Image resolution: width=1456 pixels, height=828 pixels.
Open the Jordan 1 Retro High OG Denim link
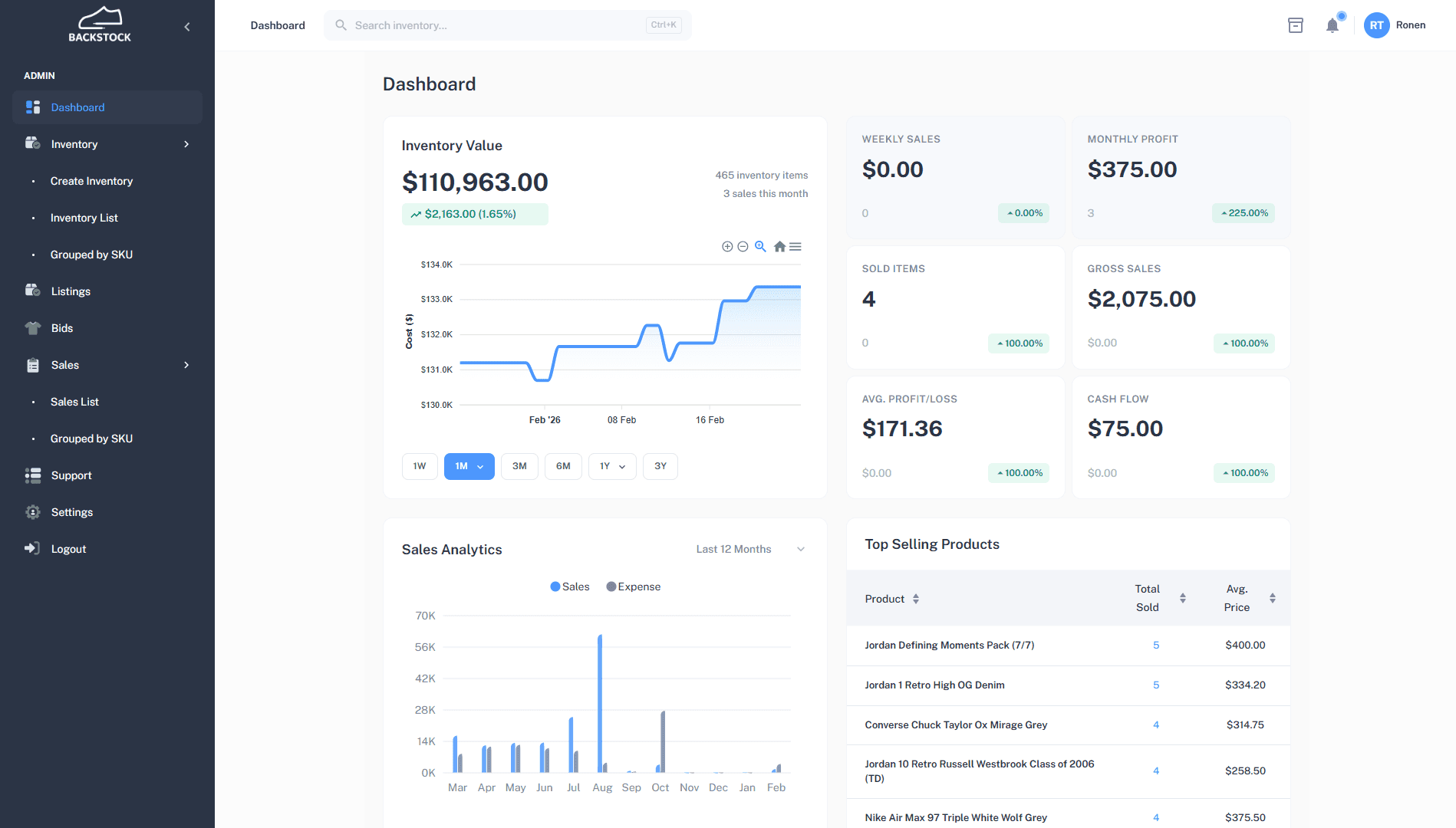[934, 685]
